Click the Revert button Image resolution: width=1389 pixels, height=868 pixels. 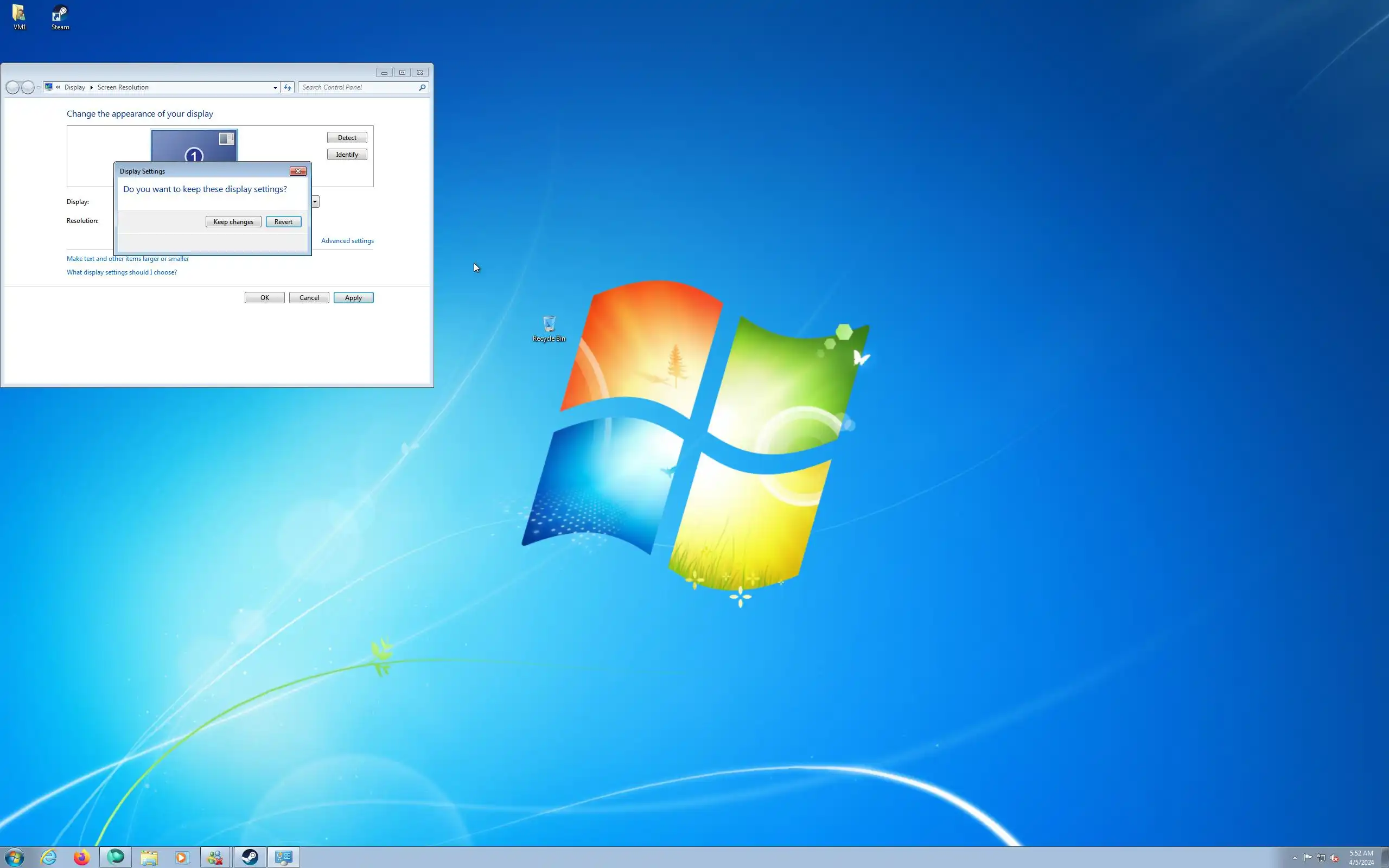tap(283, 221)
